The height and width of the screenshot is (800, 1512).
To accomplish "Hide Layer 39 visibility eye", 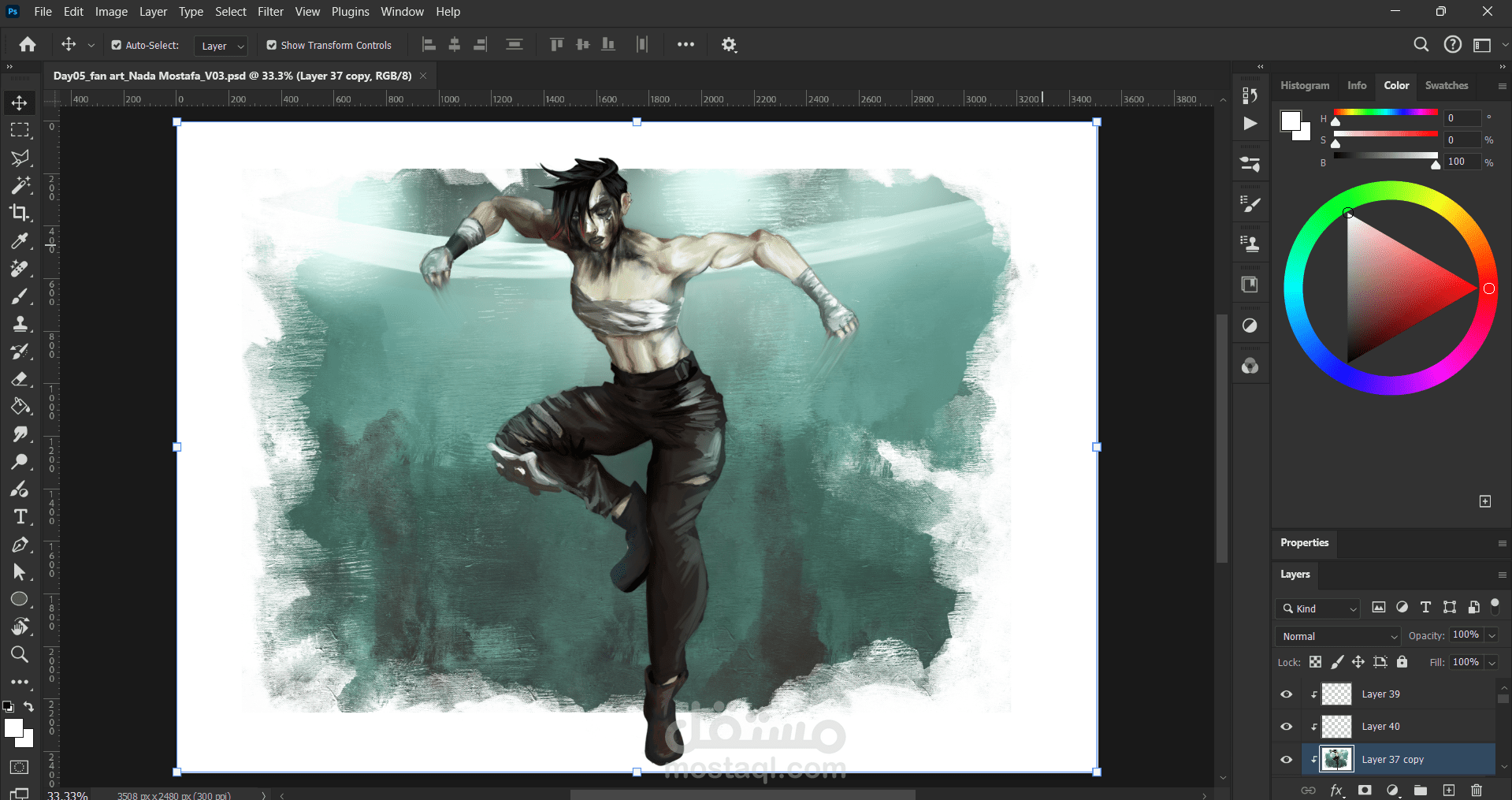I will (1286, 694).
